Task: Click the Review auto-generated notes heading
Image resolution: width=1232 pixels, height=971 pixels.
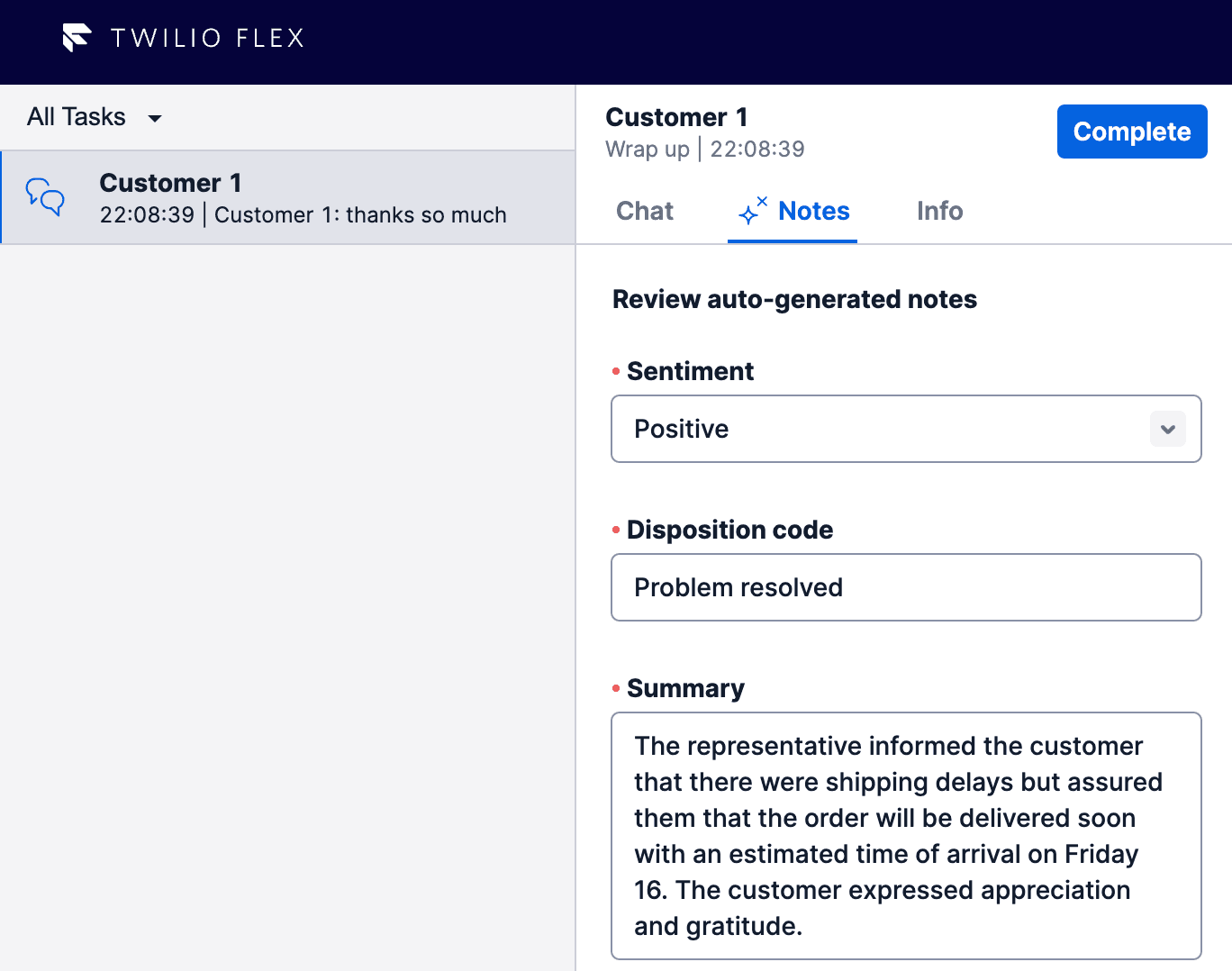Action: click(794, 299)
